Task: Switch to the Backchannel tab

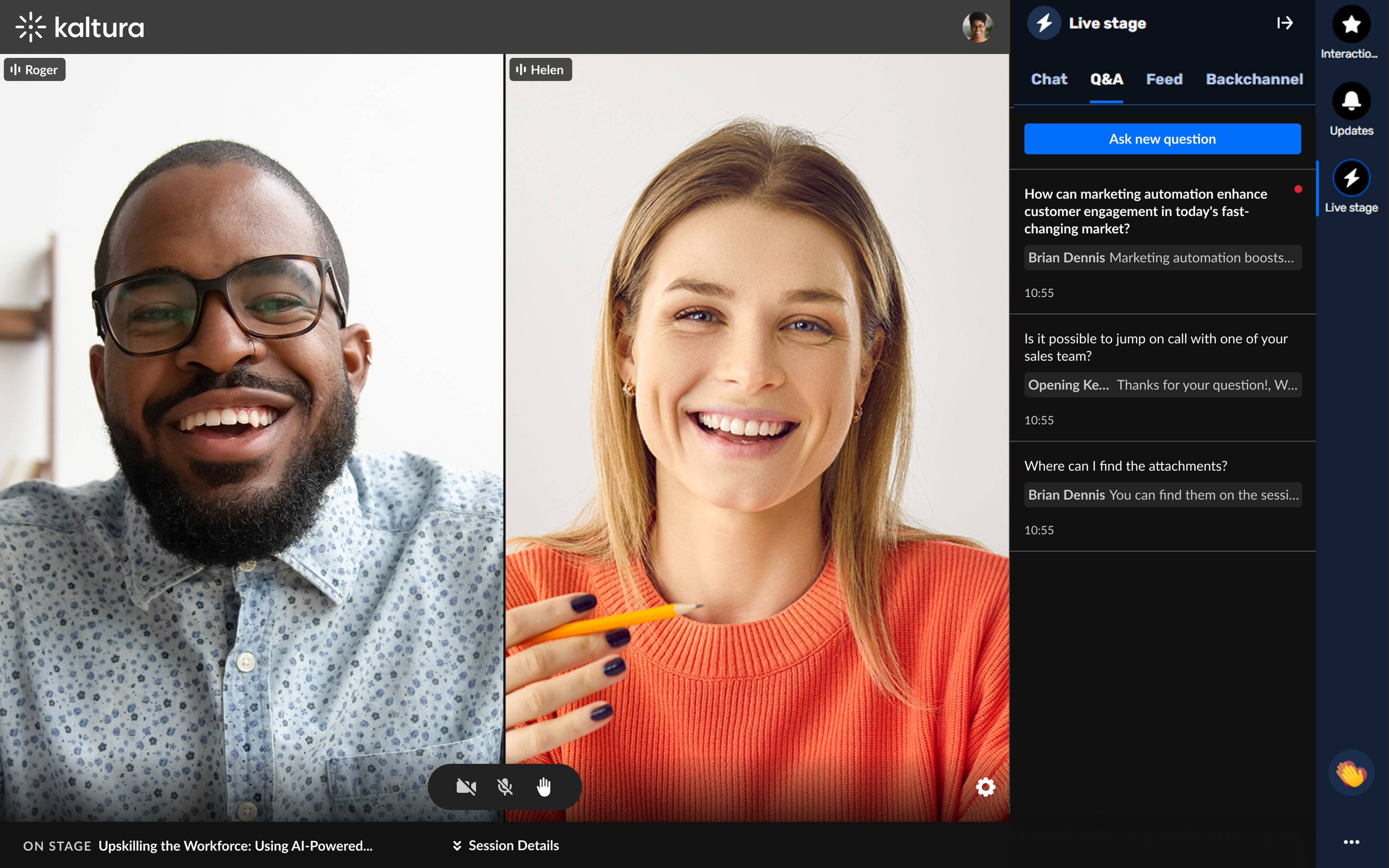Action: pyautogui.click(x=1254, y=79)
